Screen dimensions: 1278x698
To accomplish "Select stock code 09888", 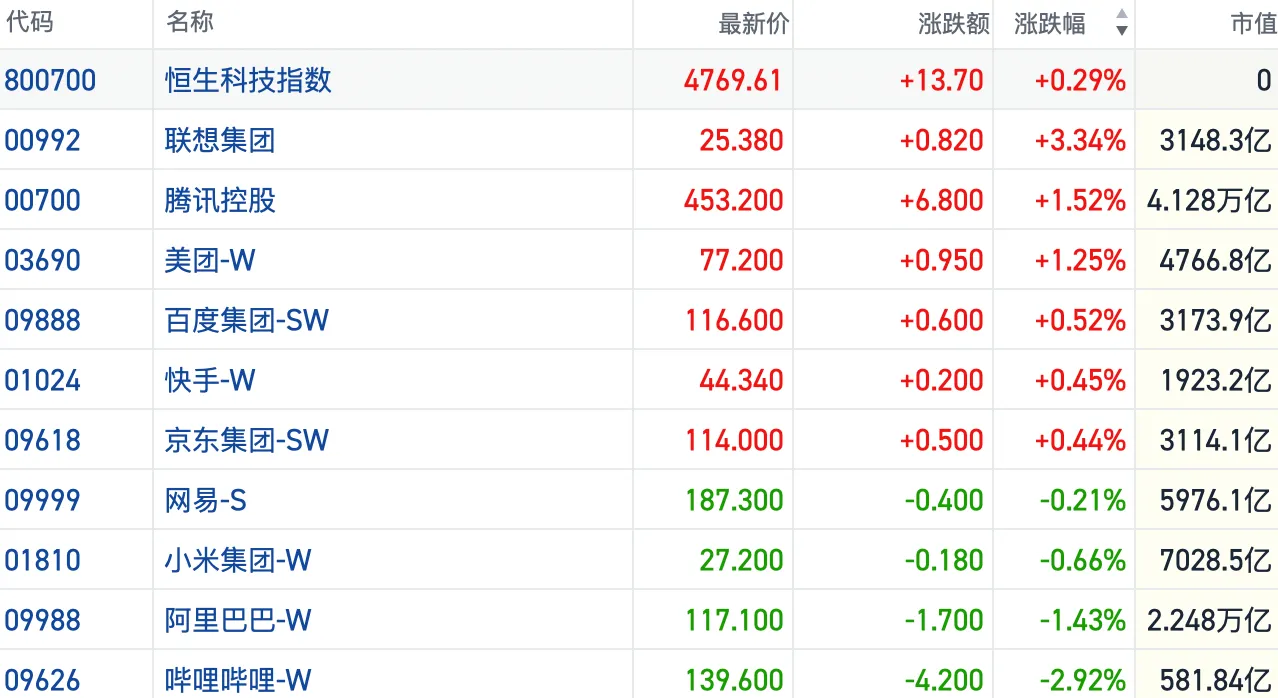I will (42, 320).
